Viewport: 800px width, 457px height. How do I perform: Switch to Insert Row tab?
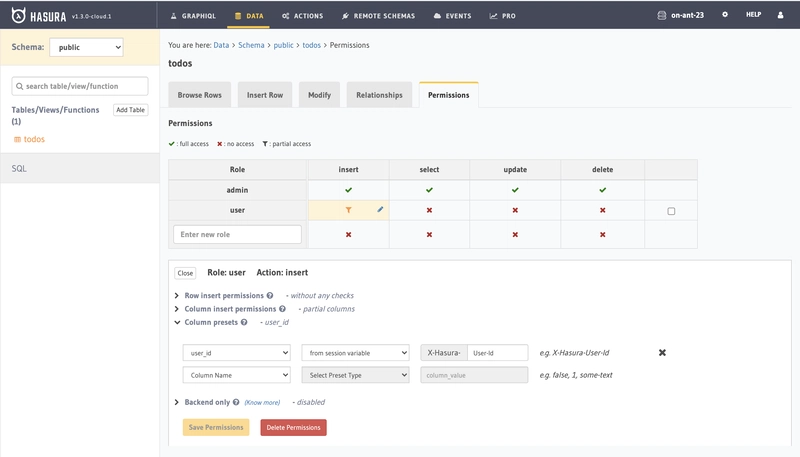coord(265,95)
